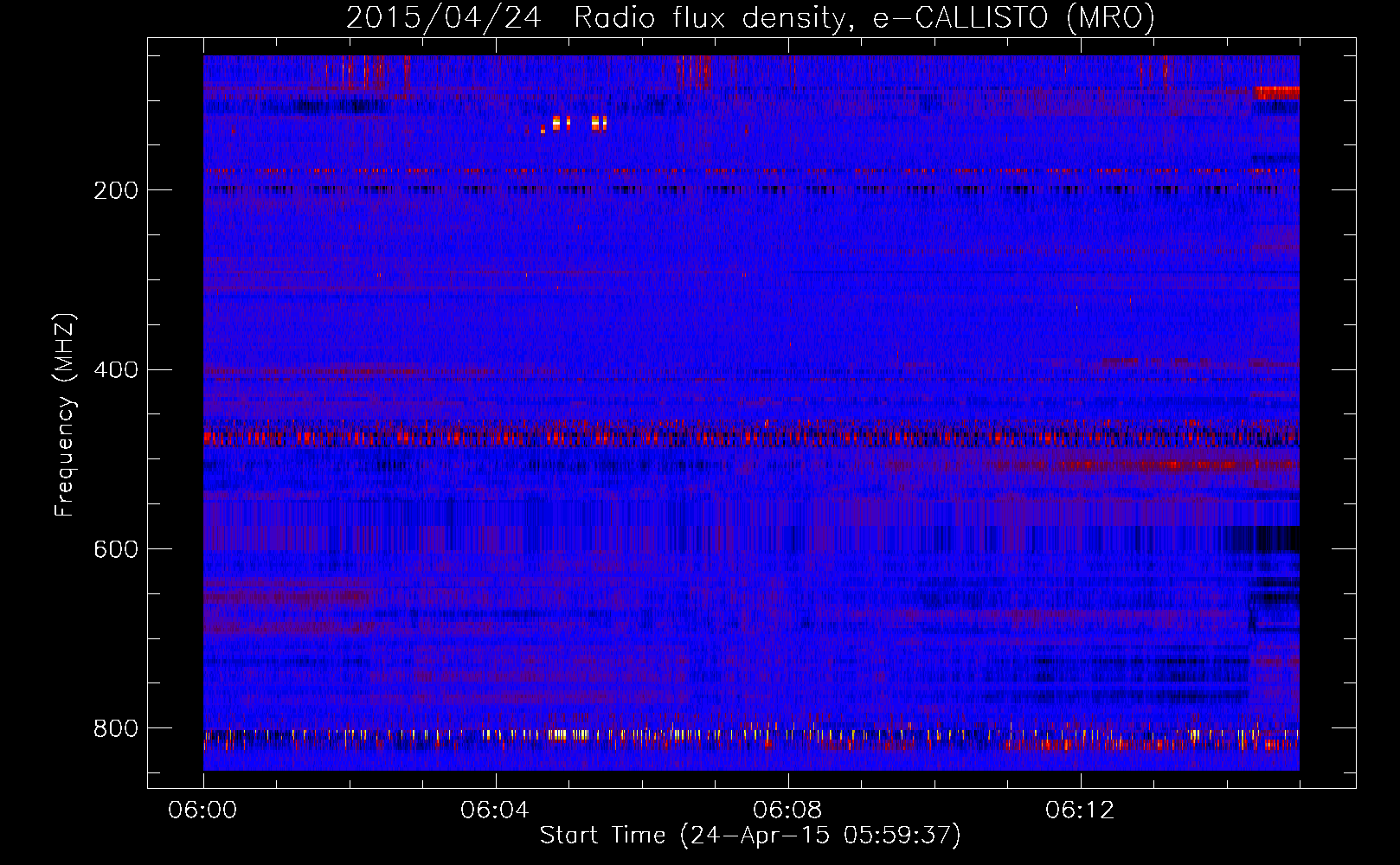Click the 06:00 time tick label
The width and height of the screenshot is (1400, 865).
tap(202, 811)
